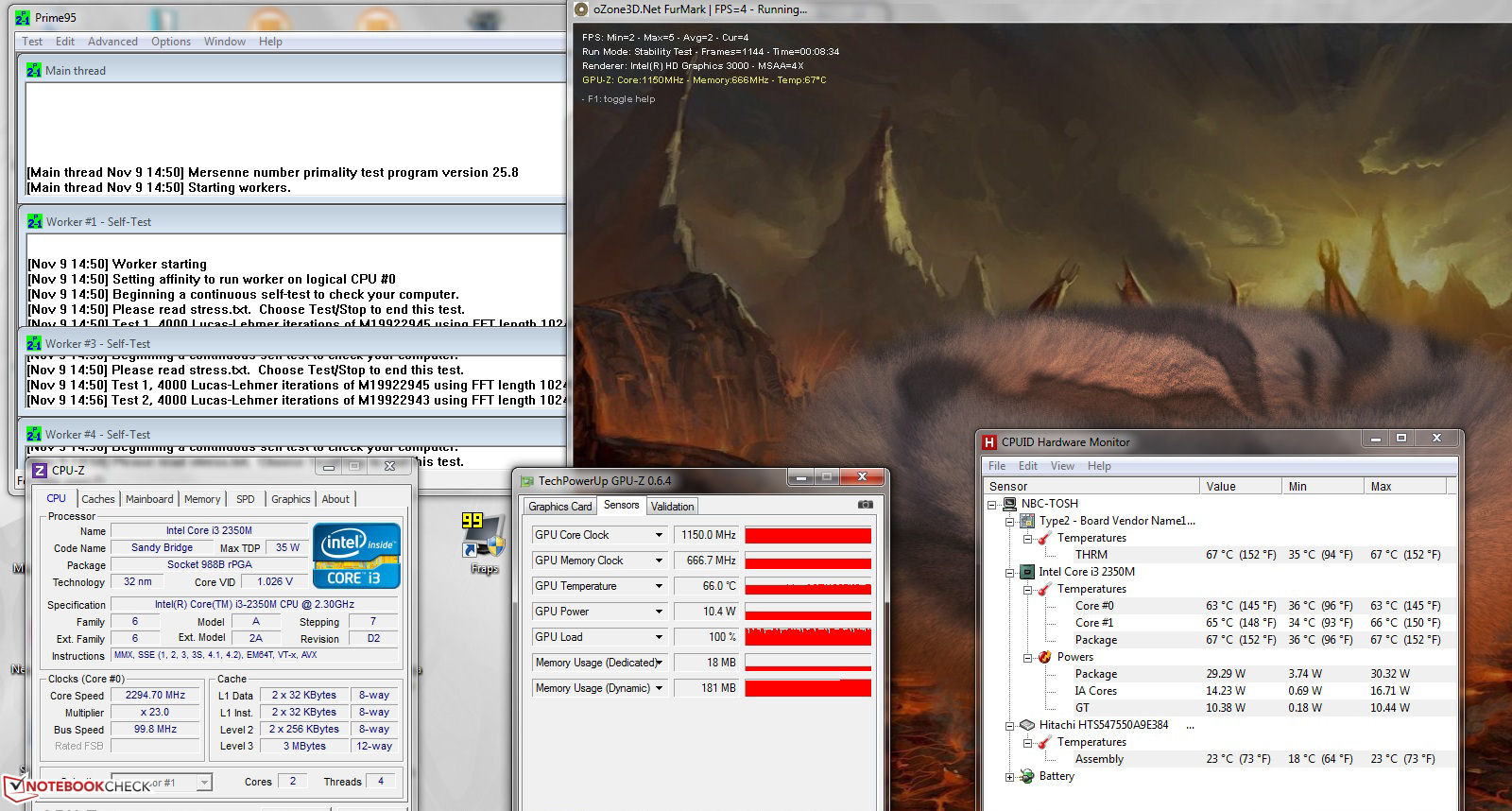Open the GPU Power sensor dropdown
Screen dimensions: 1512x811
[x=660, y=612]
